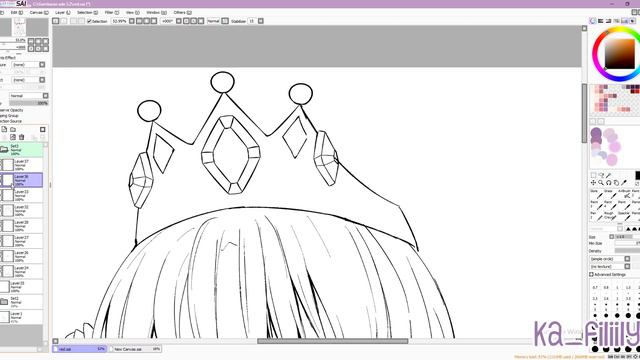
Task: Show the color wheel panel
Action: point(593,21)
